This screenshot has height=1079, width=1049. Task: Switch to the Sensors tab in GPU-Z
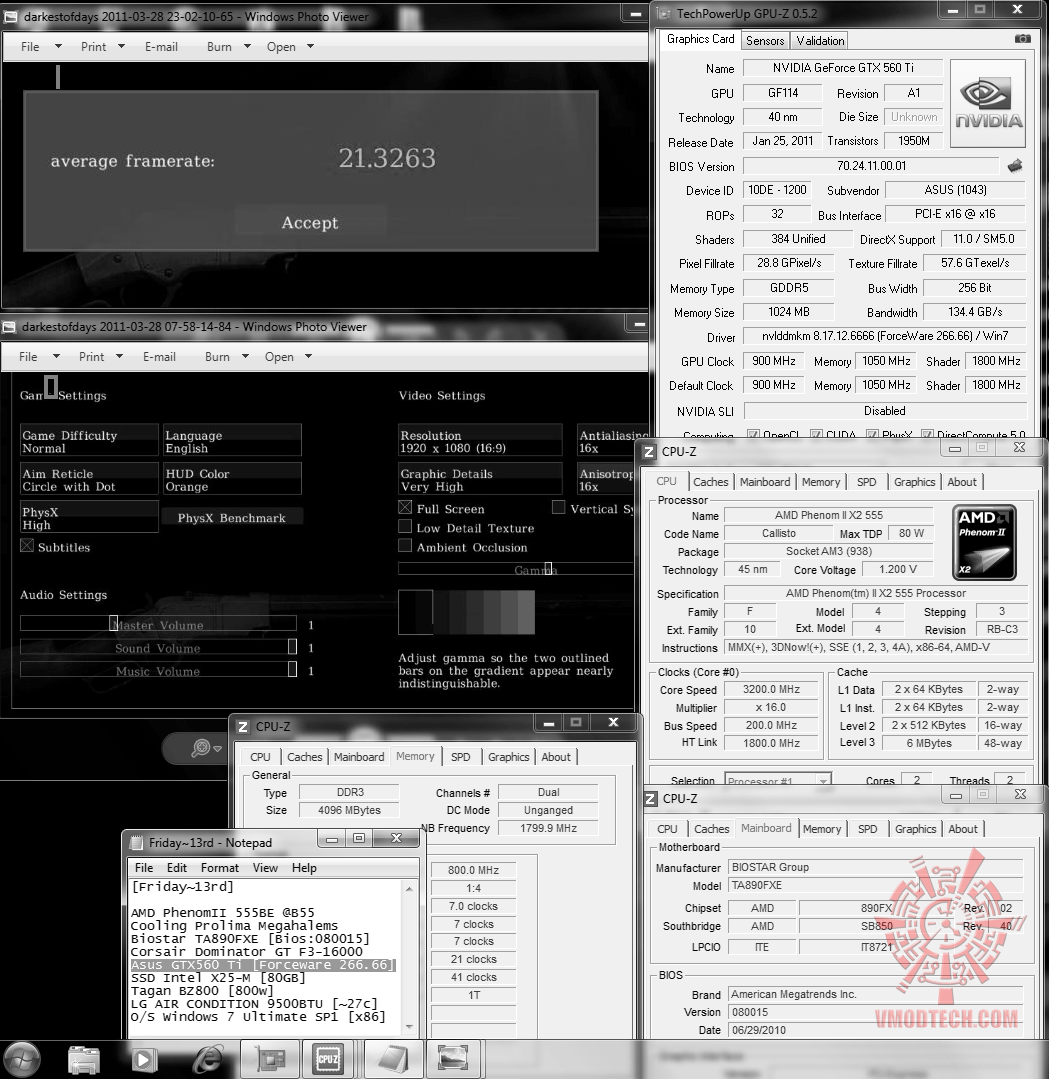765,41
